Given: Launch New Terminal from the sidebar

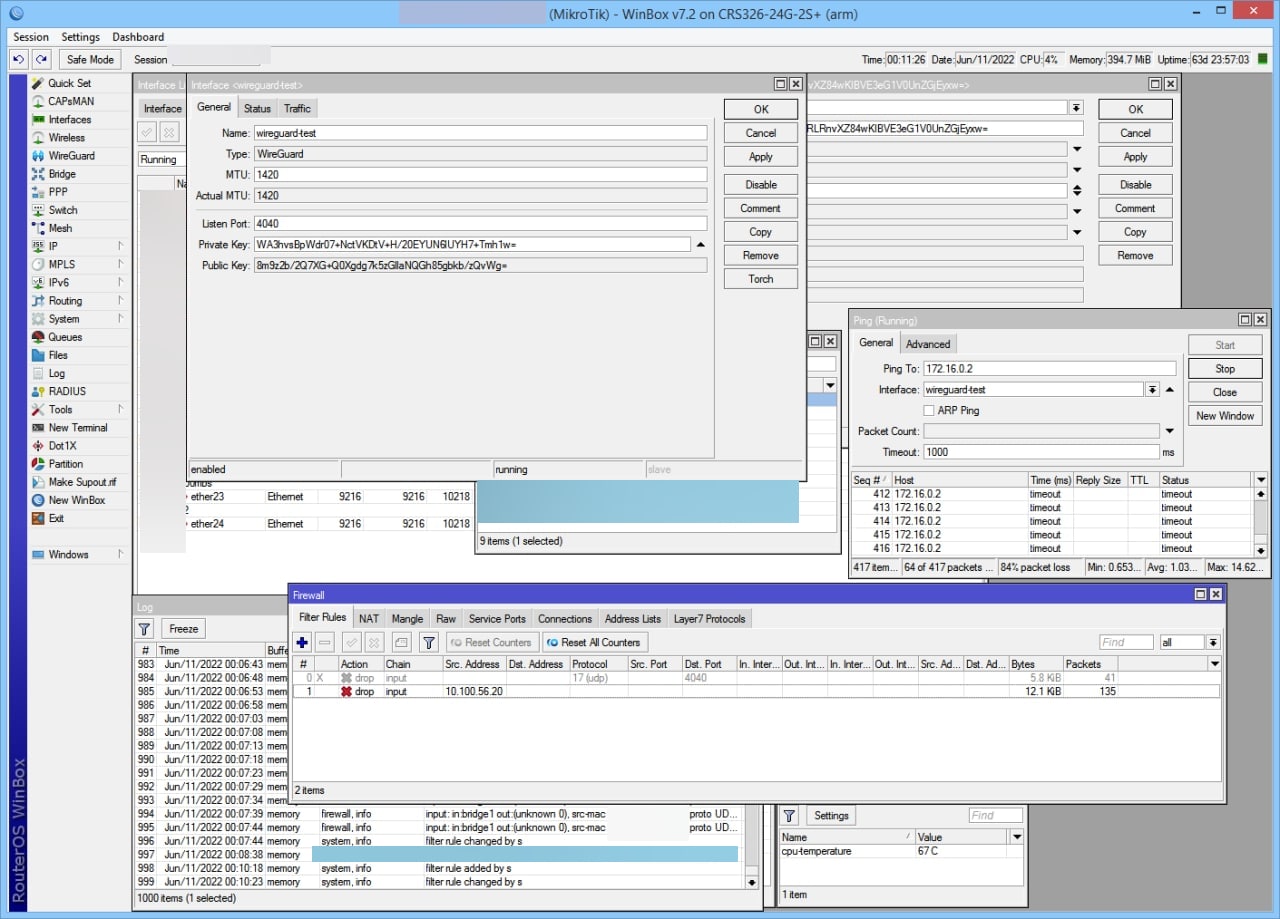Looking at the screenshot, I should pyautogui.click(x=77, y=427).
